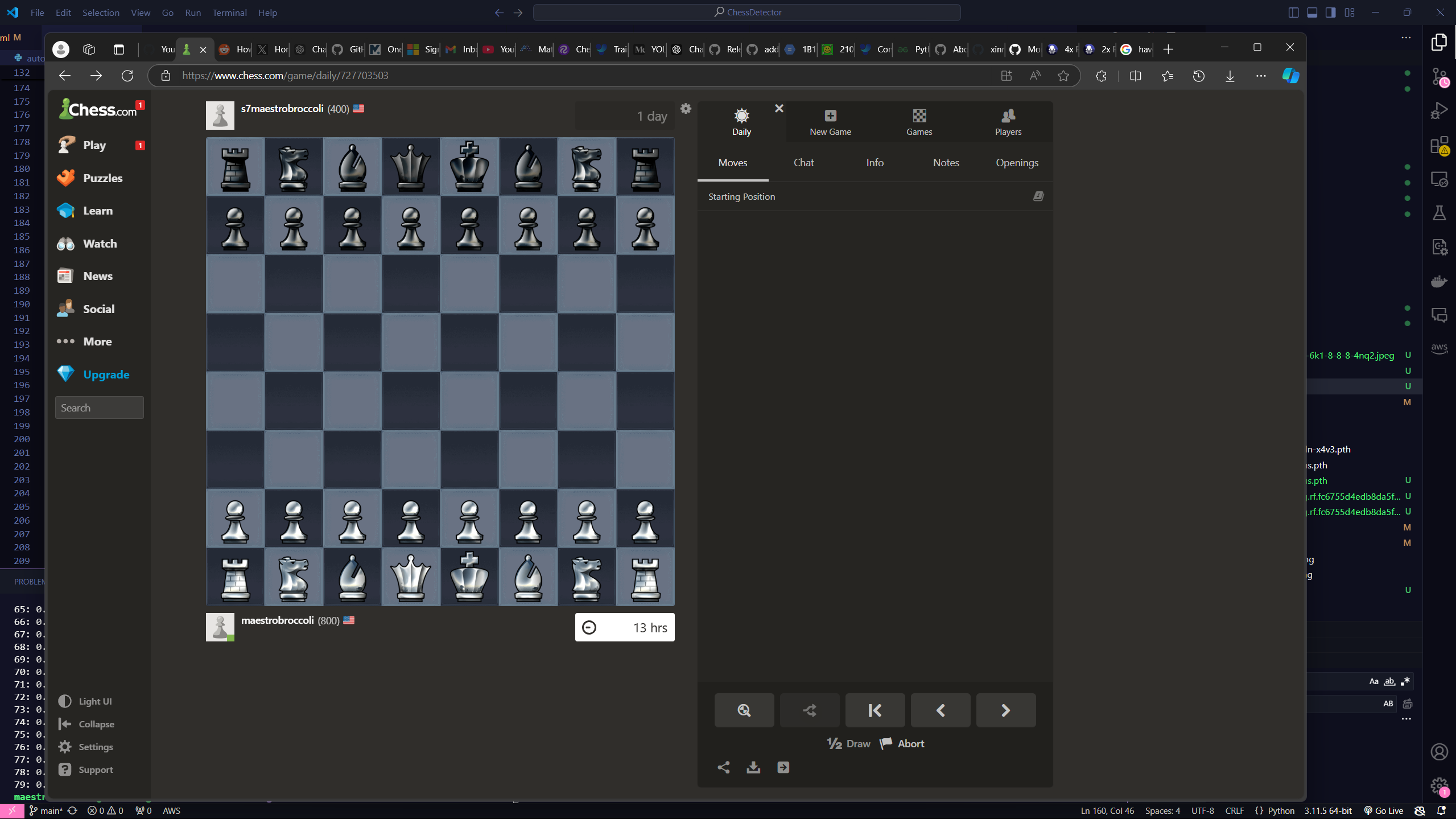Share the game using the share icon

click(x=723, y=767)
